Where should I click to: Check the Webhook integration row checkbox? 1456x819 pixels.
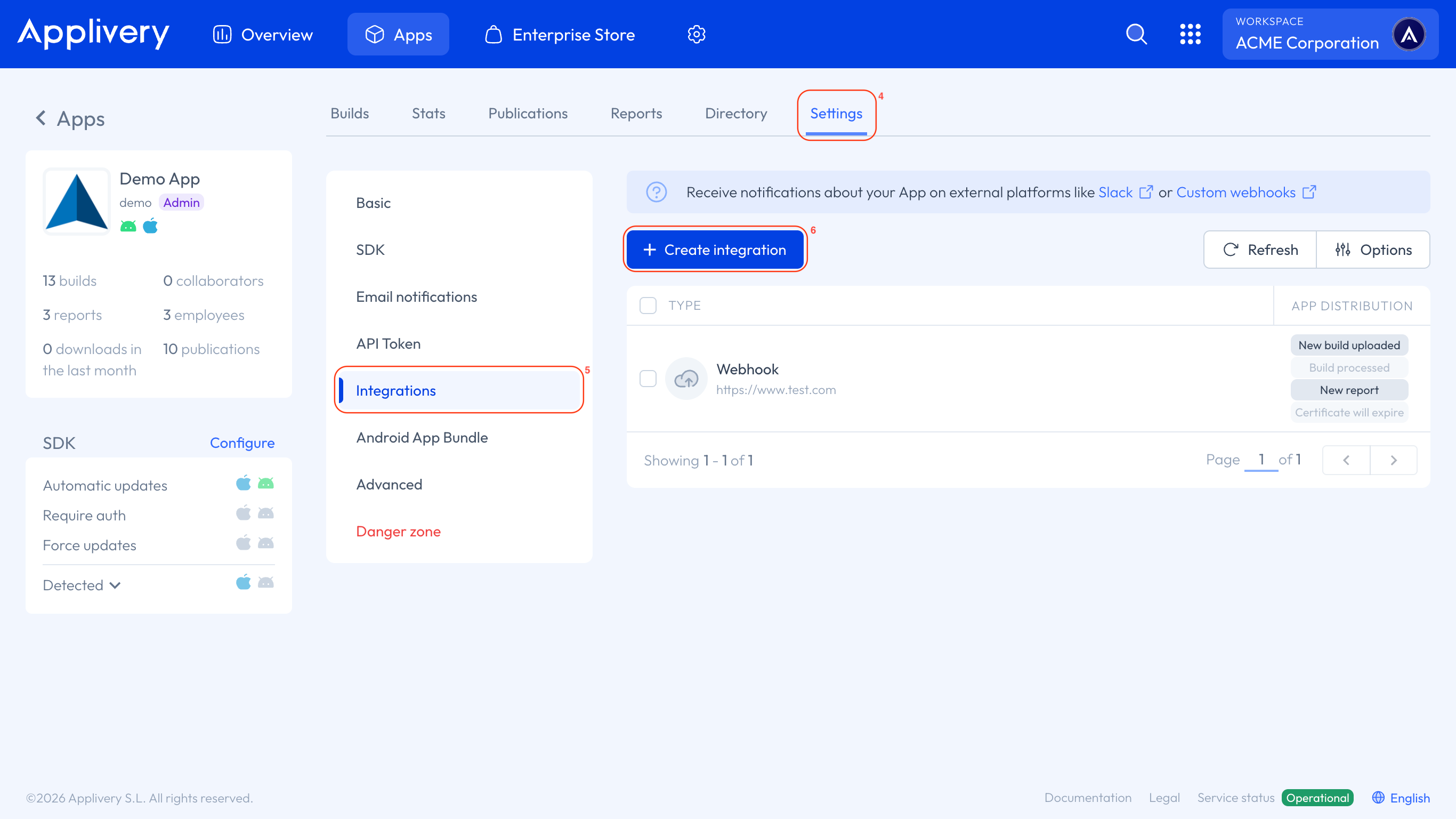pos(648,379)
